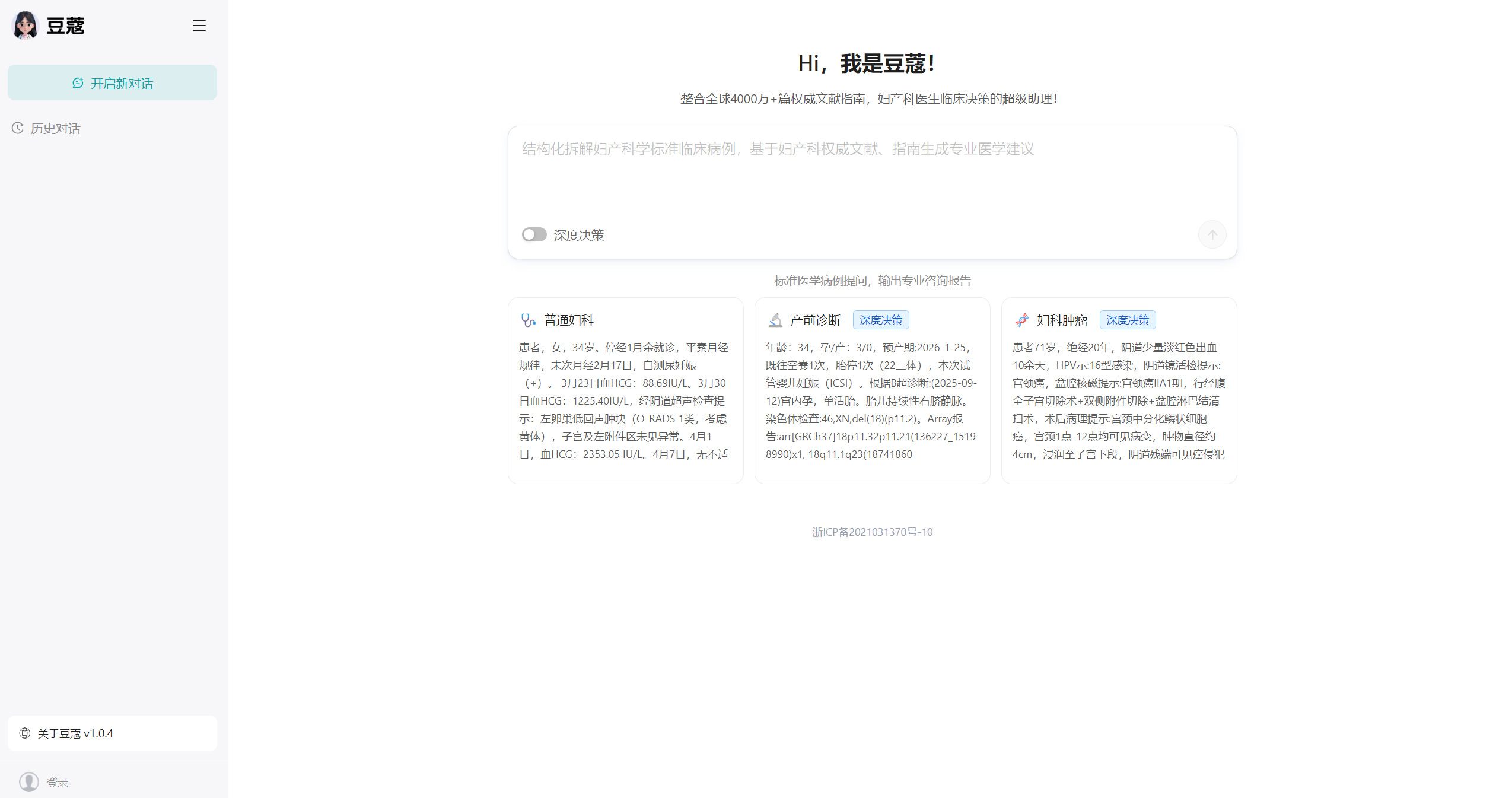1512x798 pixels.
Task: Click the DNA icon on 妇科肿瘤 card
Action: [1022, 320]
